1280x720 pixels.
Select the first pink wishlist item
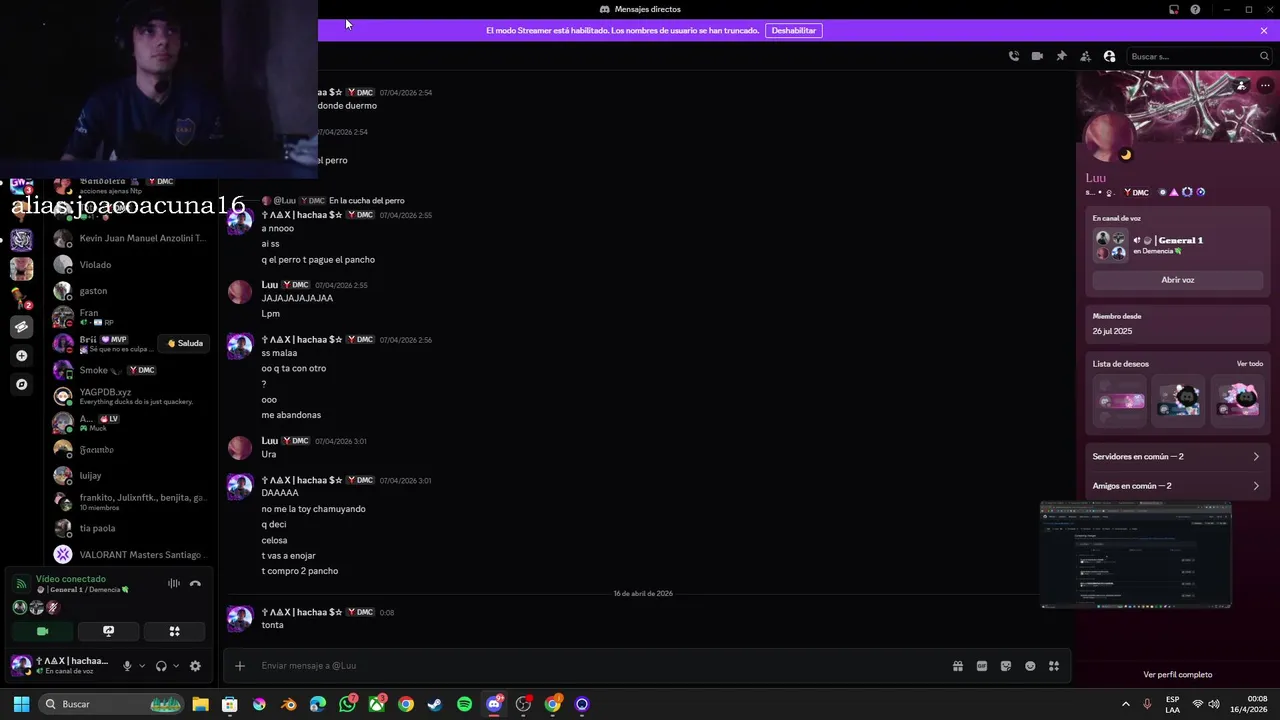pyautogui.click(x=1120, y=401)
